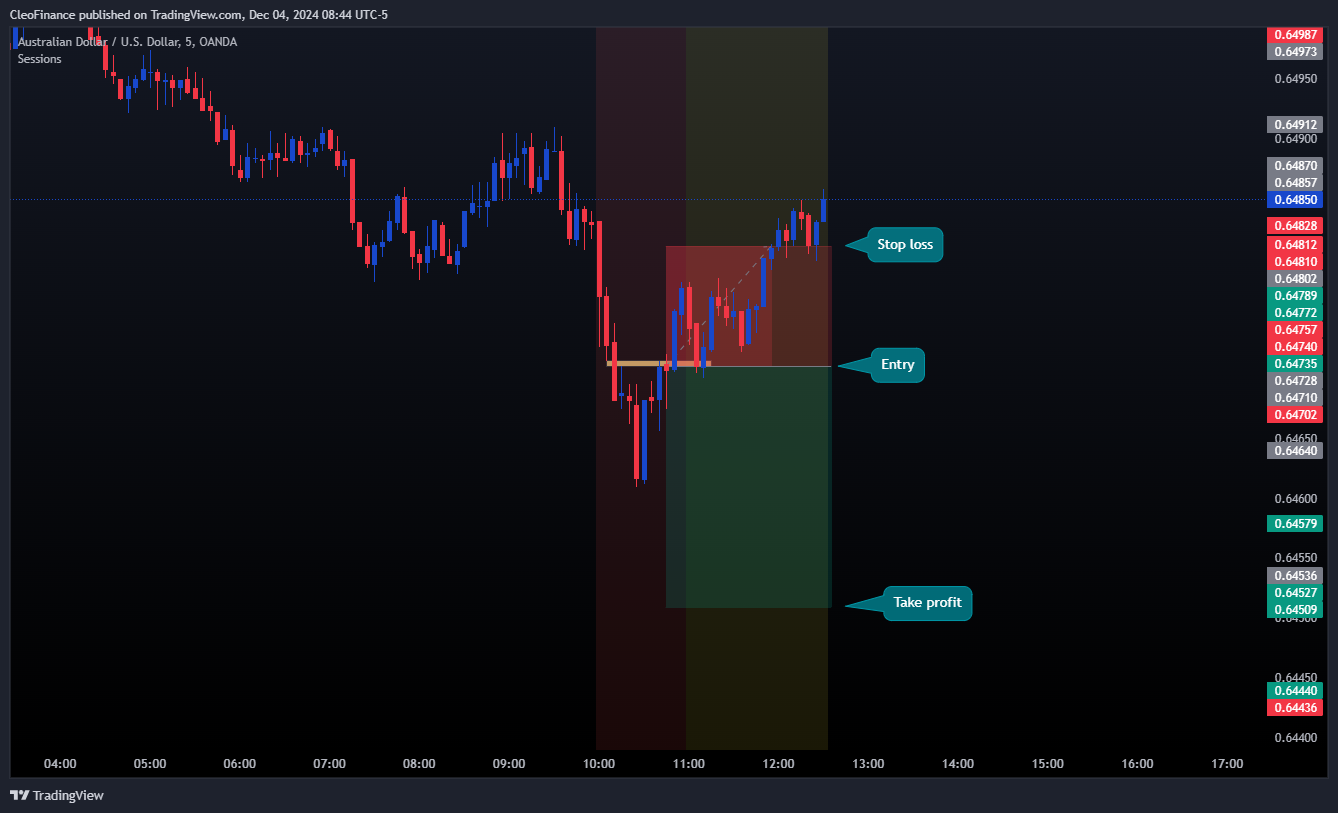This screenshot has height=813, width=1338.
Task: Click the red price label 0.64740
Action: [1295, 347]
